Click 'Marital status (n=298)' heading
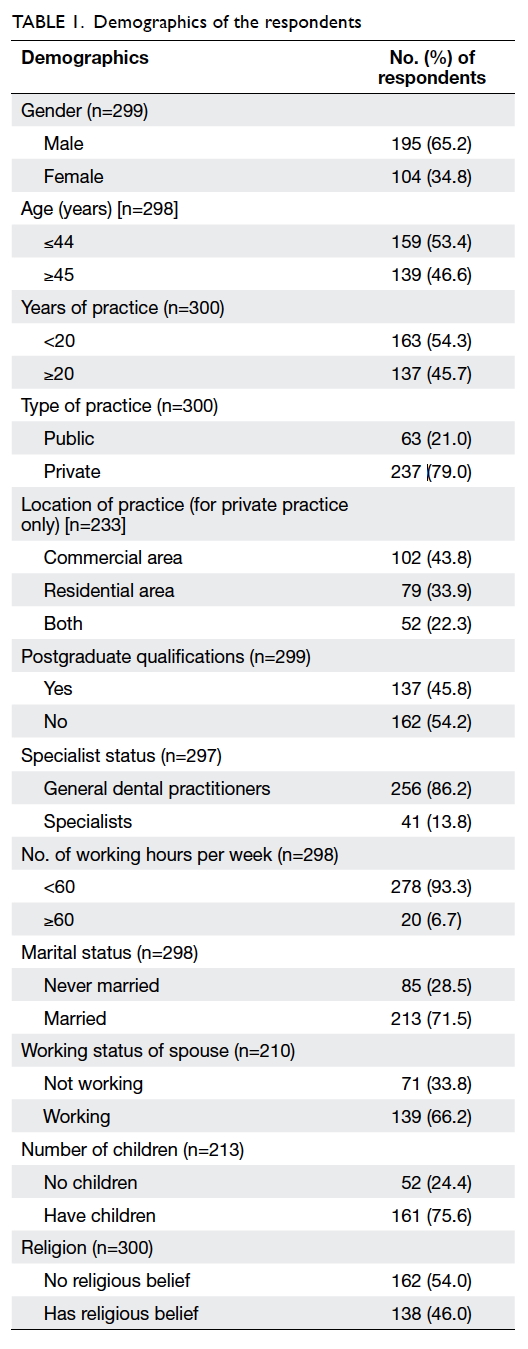This screenshot has height=1349, width=528. pyautogui.click(x=109, y=952)
